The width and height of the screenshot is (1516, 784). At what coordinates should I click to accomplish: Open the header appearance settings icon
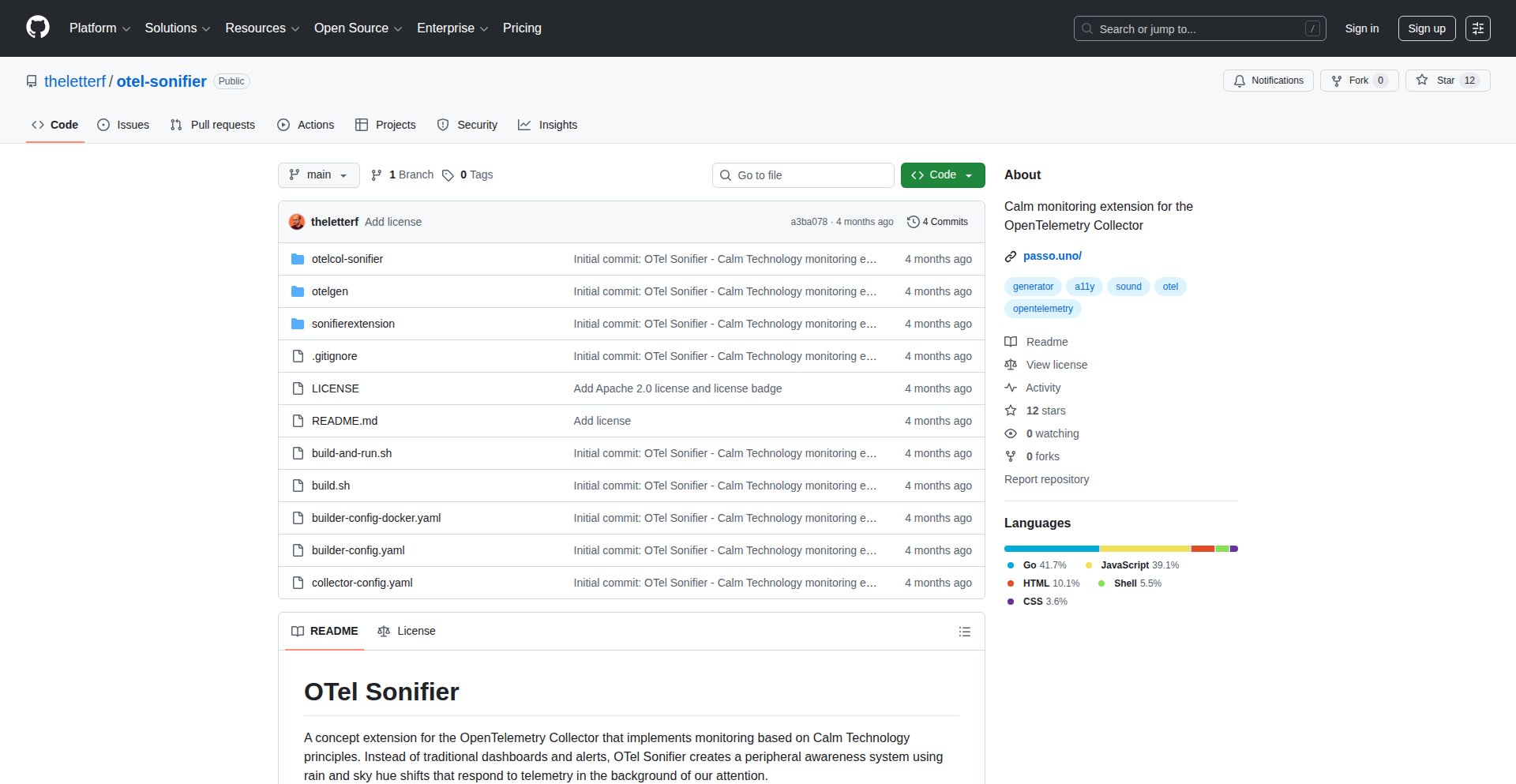(1477, 28)
